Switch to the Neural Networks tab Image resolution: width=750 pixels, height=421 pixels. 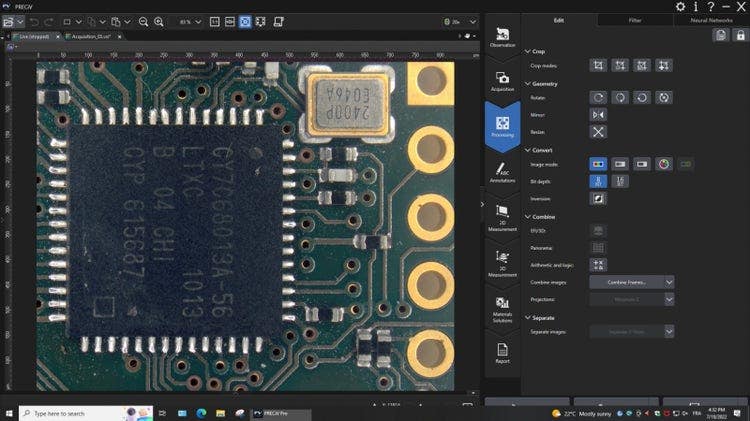click(711, 19)
